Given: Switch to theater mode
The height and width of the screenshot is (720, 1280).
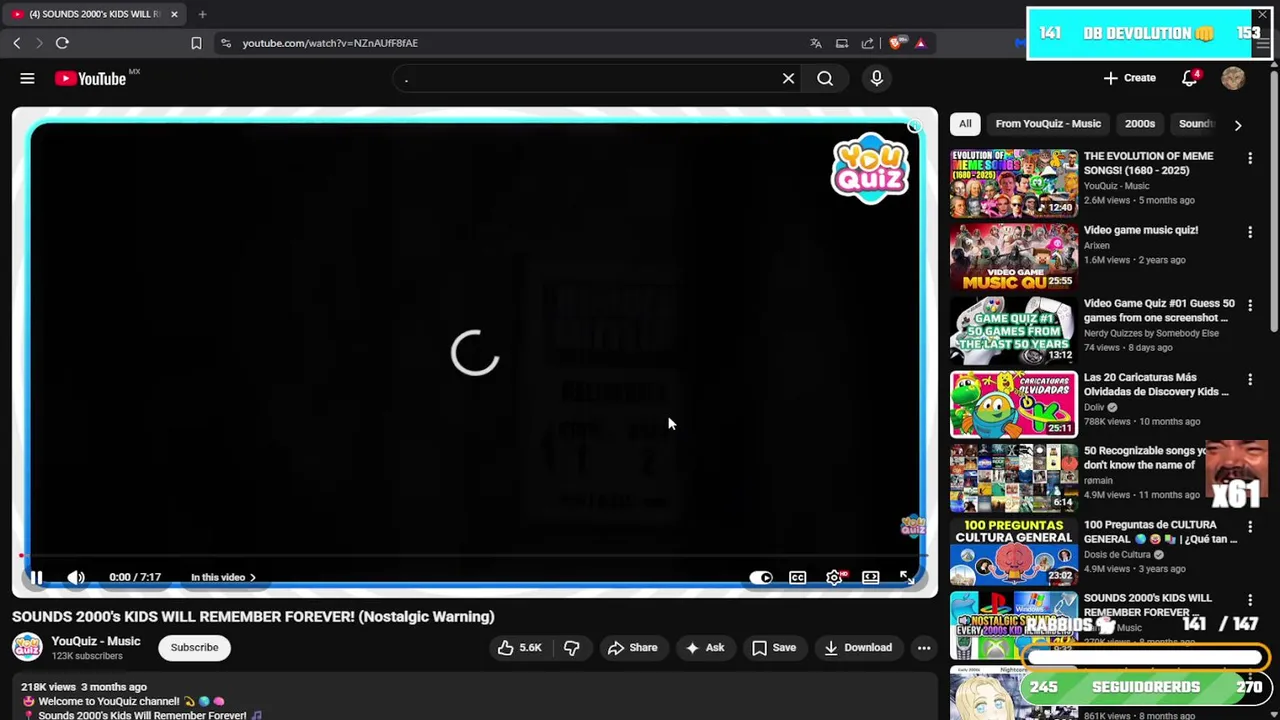Looking at the screenshot, I should tap(871, 577).
